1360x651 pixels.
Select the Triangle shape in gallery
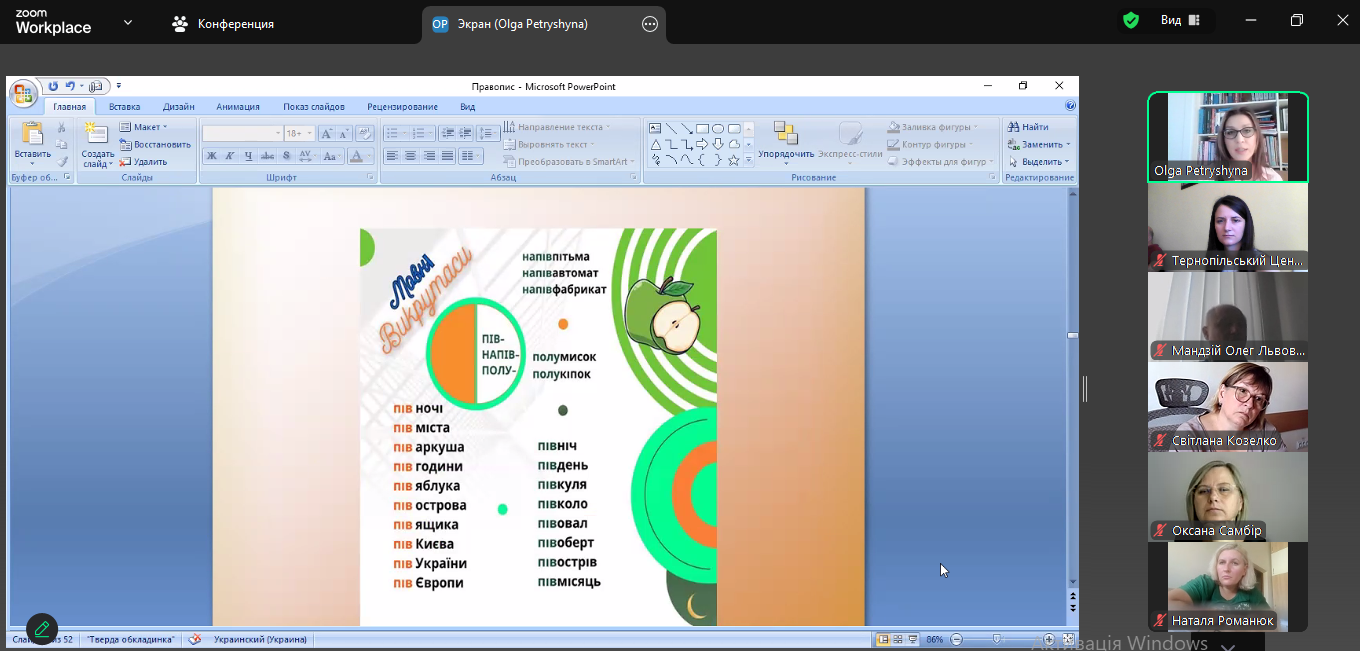pyautogui.click(x=655, y=144)
